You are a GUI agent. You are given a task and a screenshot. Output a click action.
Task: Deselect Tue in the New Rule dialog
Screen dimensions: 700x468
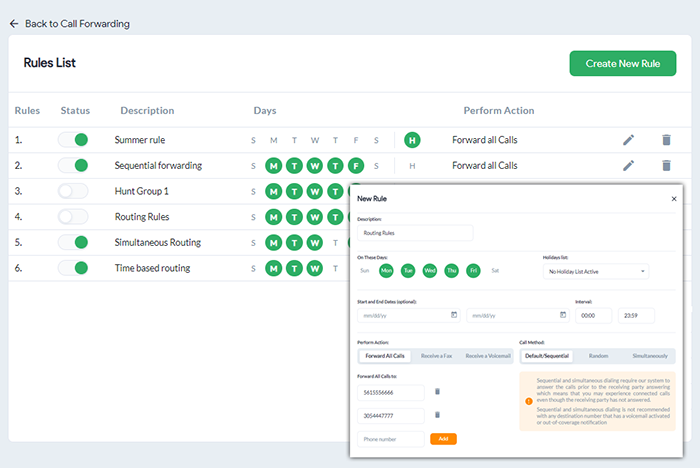[408, 271]
